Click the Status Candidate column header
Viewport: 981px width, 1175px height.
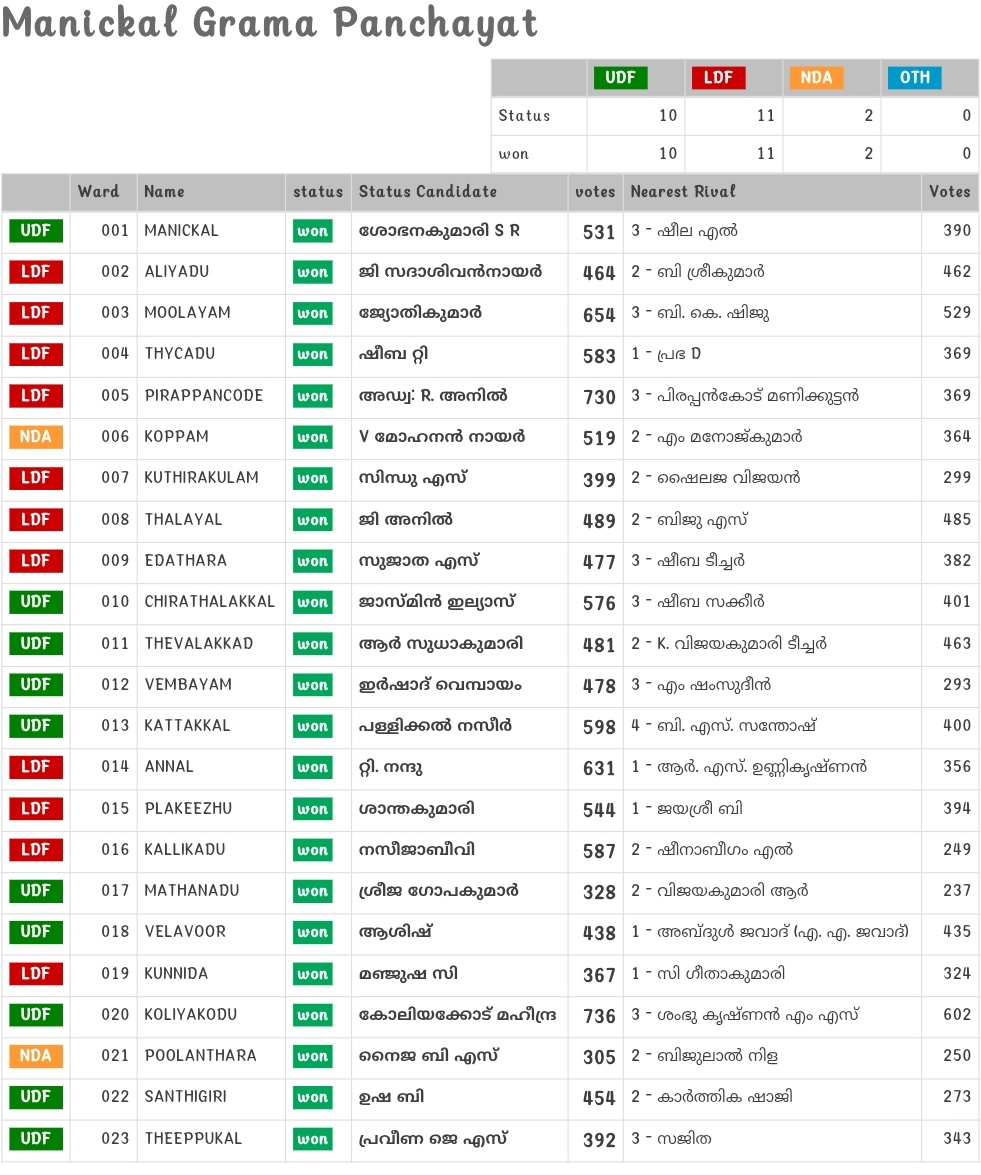[x=427, y=191]
